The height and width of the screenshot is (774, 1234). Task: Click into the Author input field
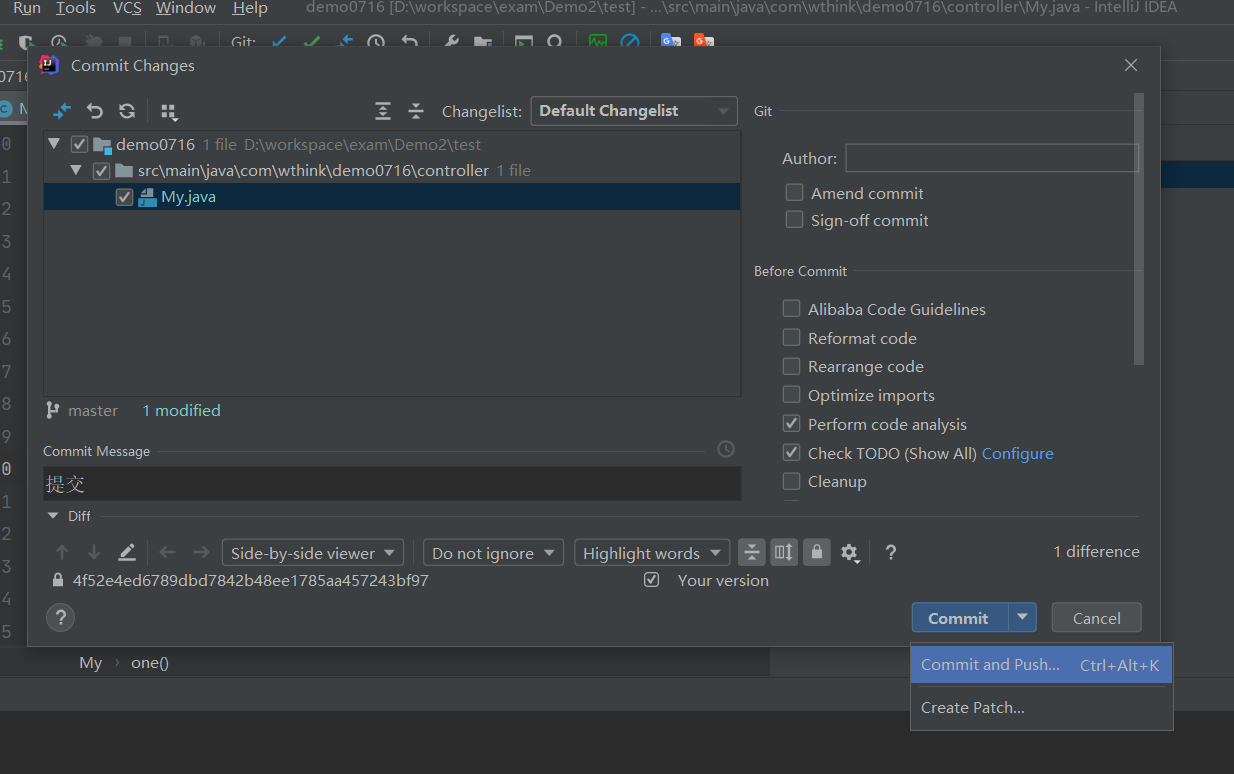click(x=992, y=158)
